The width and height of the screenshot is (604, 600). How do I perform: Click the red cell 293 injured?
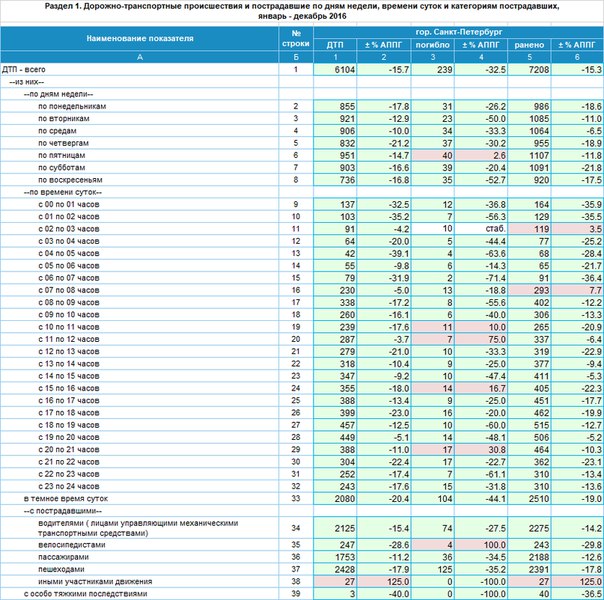click(530, 290)
